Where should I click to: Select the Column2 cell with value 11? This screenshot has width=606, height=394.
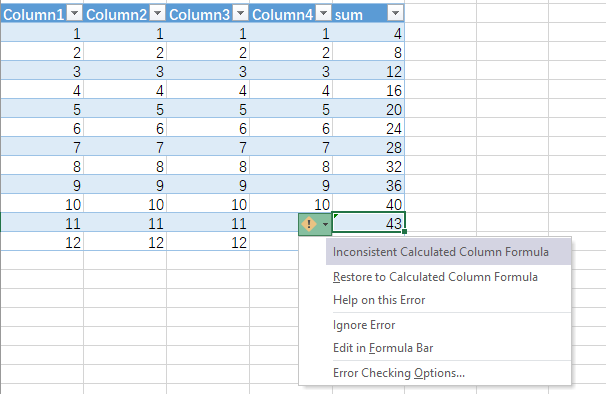(x=125, y=223)
